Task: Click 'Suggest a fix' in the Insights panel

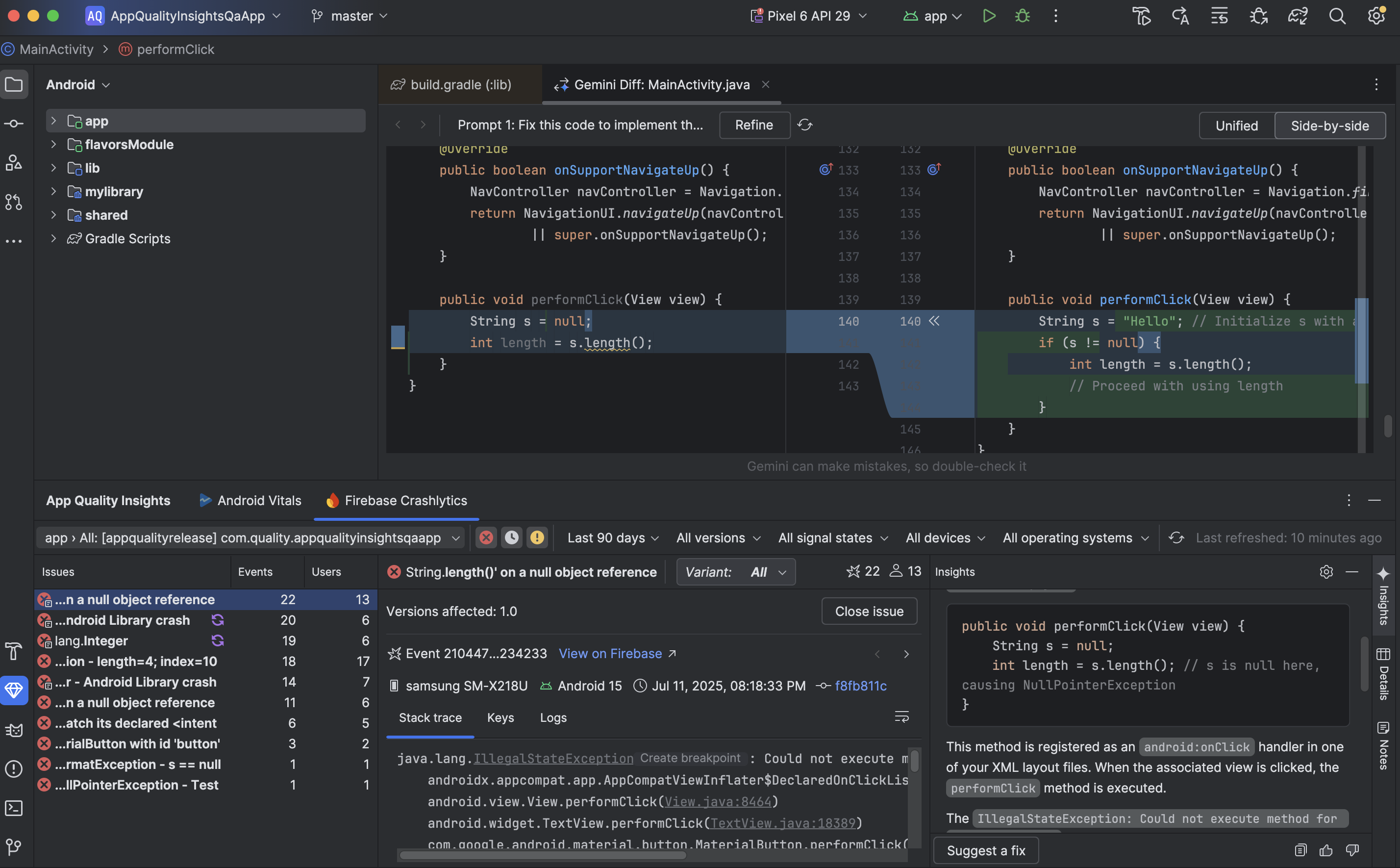Action: pyautogui.click(x=985, y=850)
